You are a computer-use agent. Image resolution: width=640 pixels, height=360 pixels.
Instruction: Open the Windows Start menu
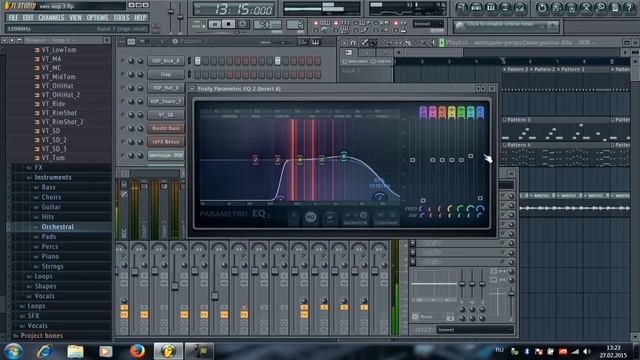[x=13, y=351]
